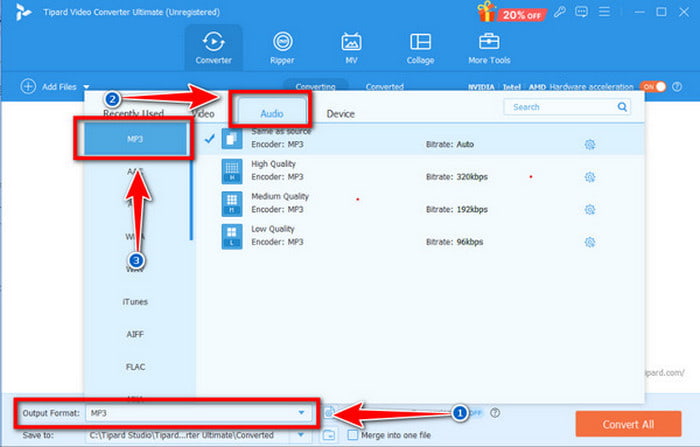Open the feedback chat icon
This screenshot has height=447, width=700.
coord(581,12)
